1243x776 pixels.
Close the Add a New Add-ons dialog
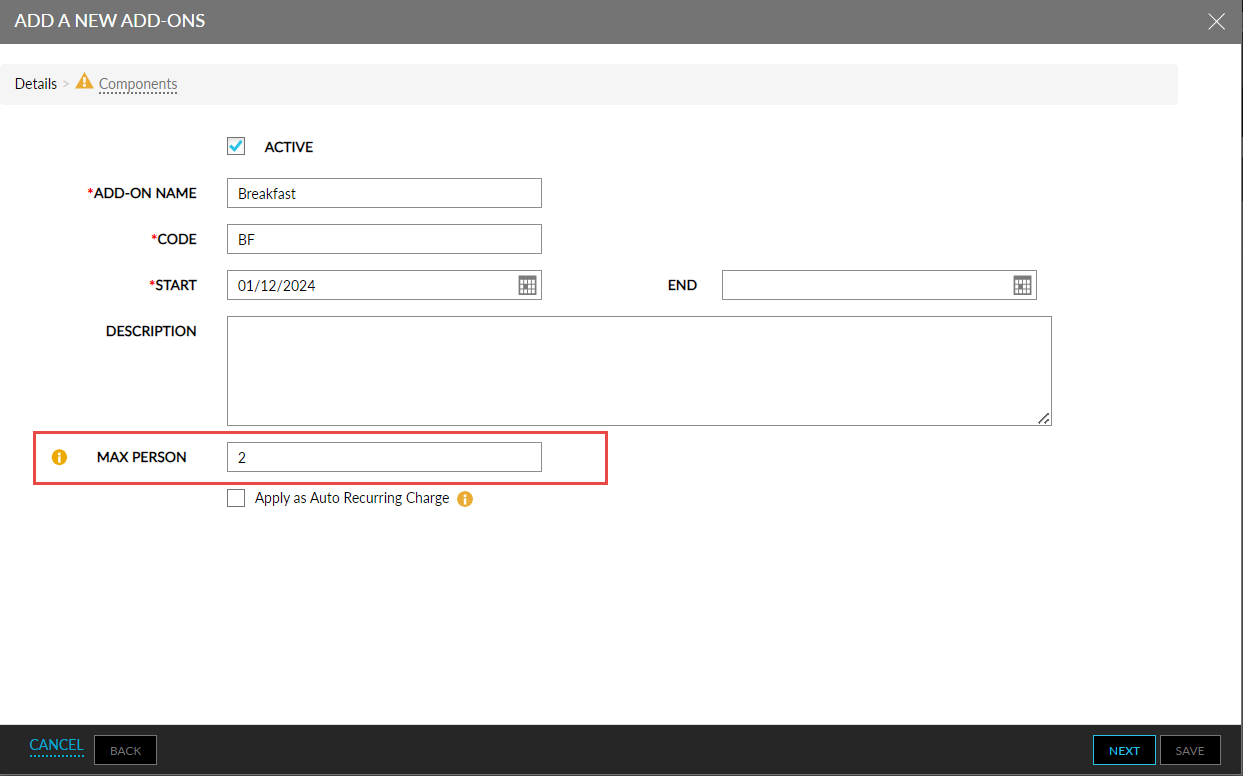(x=1216, y=21)
